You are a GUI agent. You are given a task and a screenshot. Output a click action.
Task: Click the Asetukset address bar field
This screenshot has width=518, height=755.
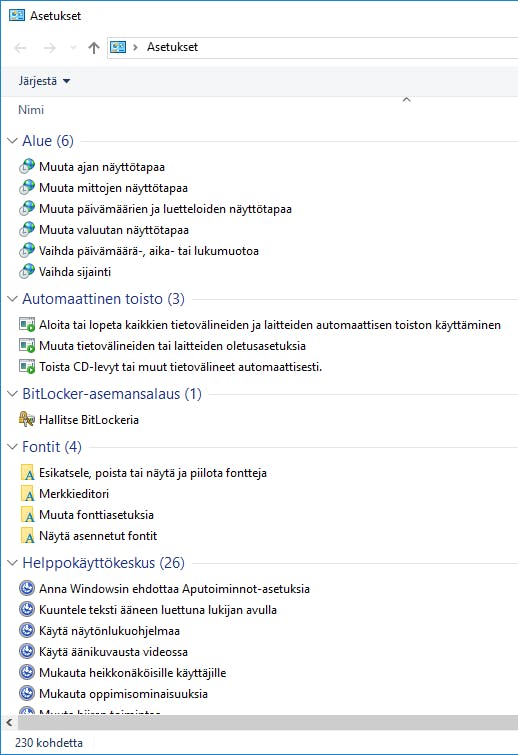312,47
